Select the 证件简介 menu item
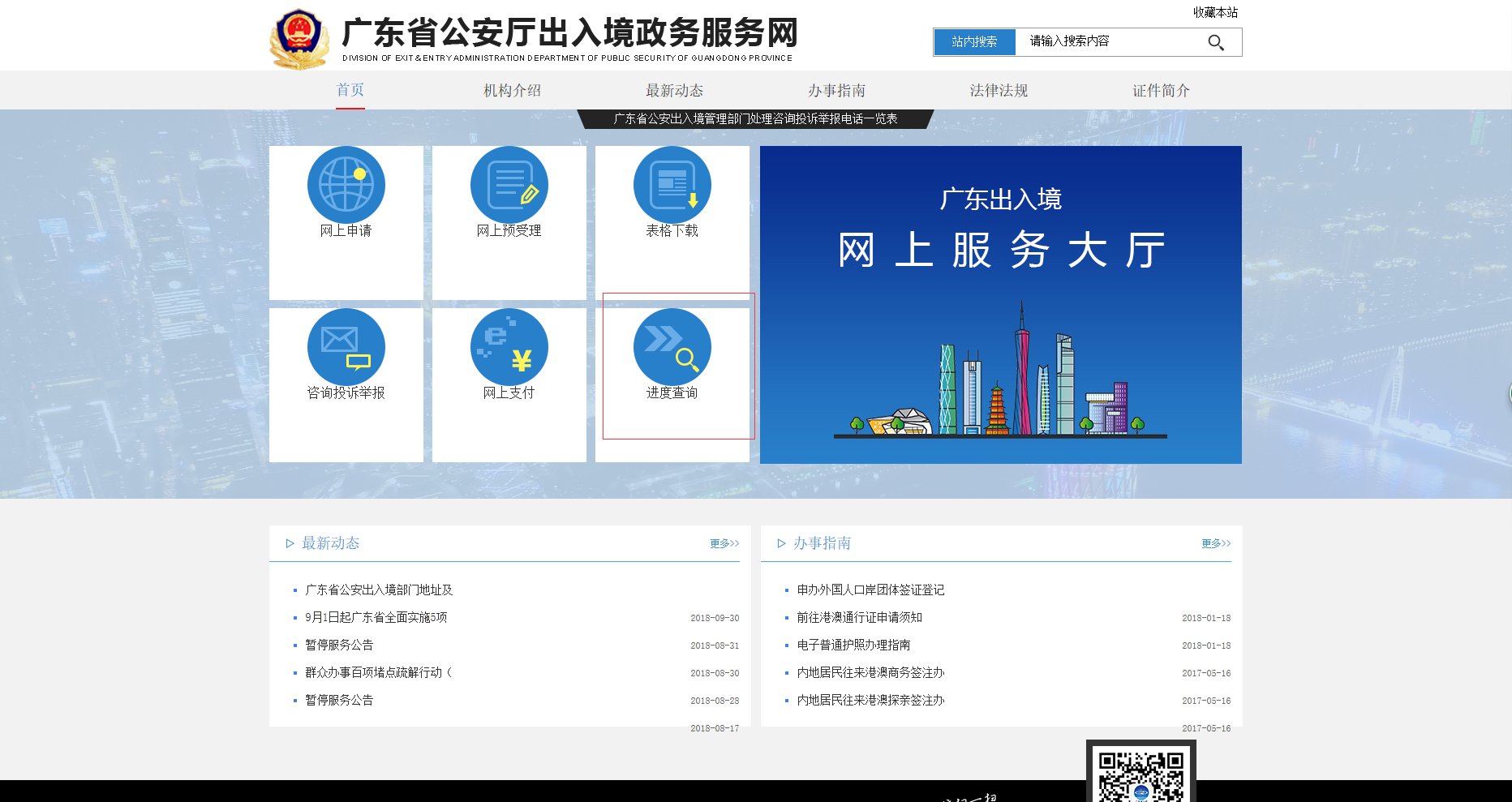Screen dimensions: 1512x802 coord(1159,90)
